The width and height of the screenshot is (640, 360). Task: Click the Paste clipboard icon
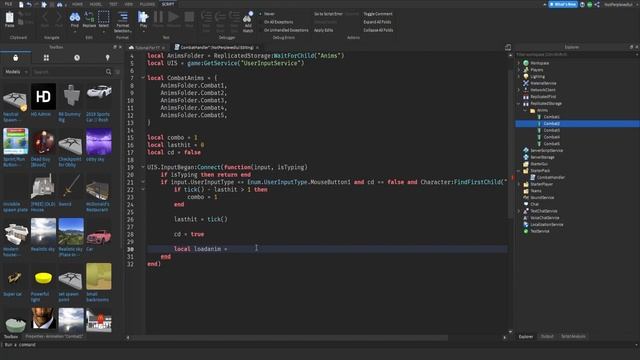(10, 18)
